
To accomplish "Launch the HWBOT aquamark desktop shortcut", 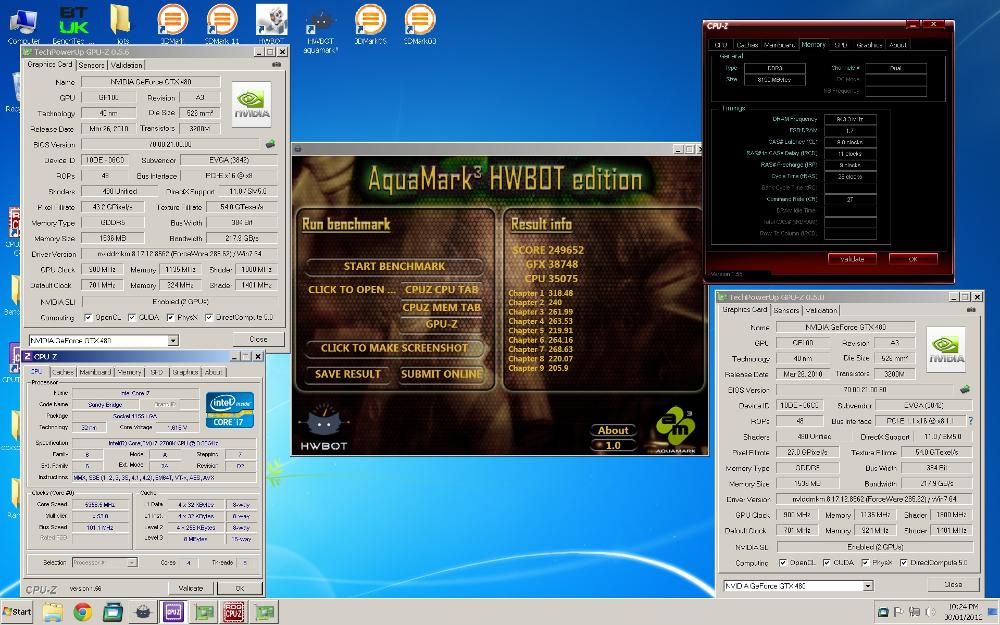I will pyautogui.click(x=321, y=29).
